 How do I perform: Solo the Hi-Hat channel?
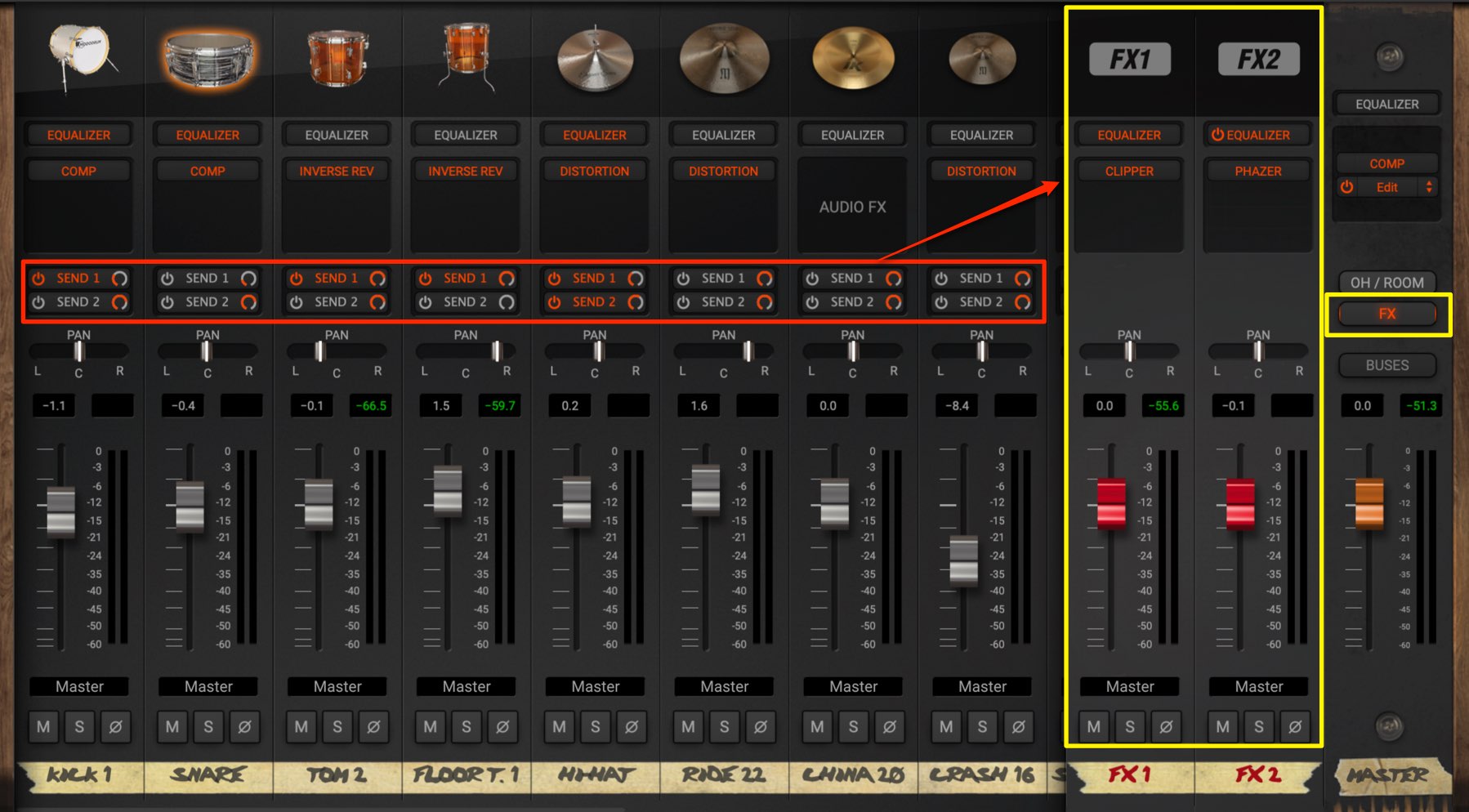pyautogui.click(x=596, y=726)
